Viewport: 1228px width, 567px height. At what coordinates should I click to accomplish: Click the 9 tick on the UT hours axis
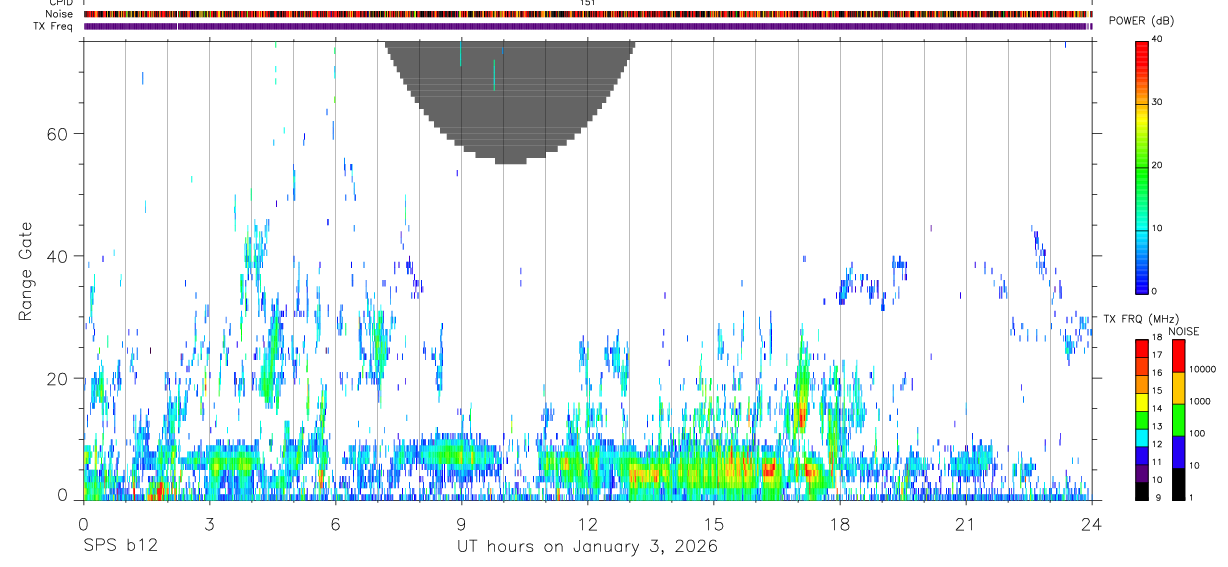point(461,524)
